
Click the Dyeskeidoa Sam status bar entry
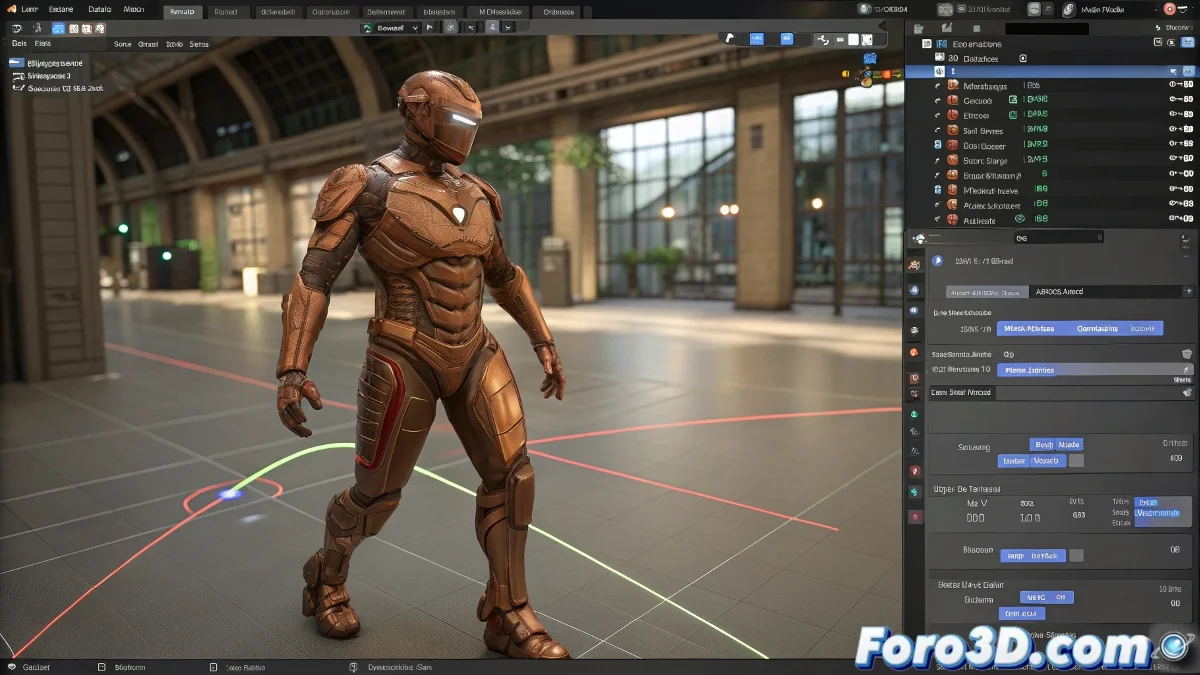click(400, 667)
